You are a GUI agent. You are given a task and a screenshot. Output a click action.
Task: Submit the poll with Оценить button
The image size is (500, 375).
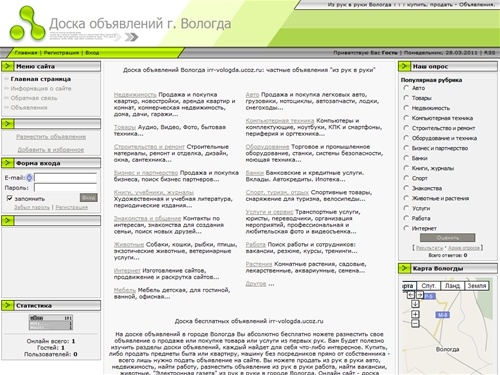(x=448, y=238)
